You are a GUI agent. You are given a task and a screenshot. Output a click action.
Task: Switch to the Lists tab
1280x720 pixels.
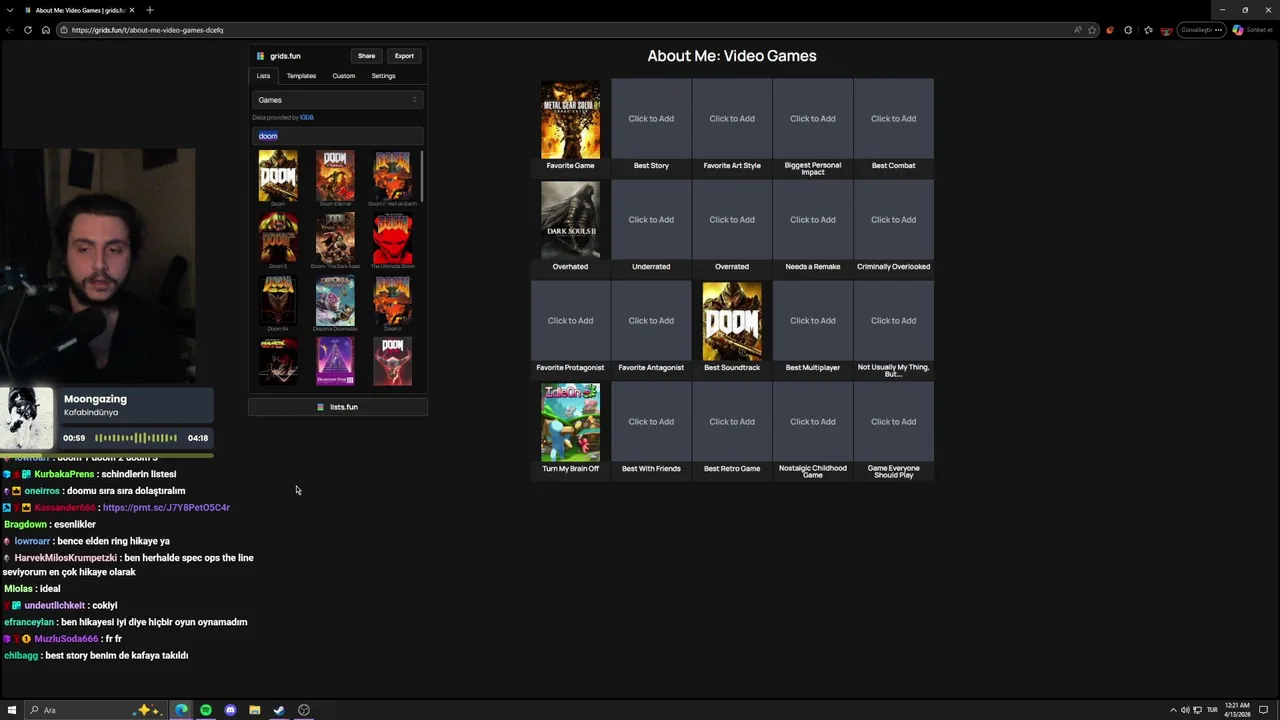(263, 76)
